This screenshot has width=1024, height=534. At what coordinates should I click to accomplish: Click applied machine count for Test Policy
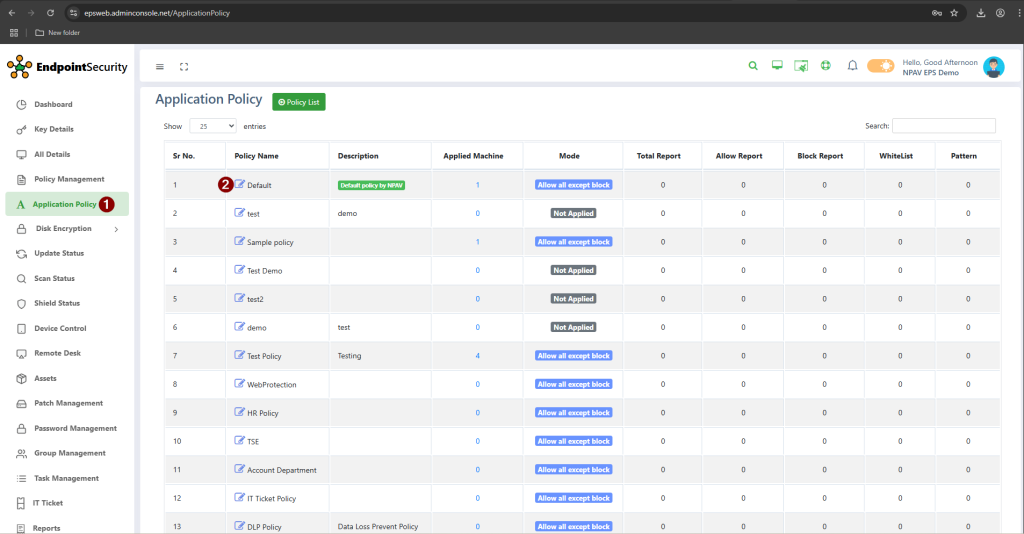pos(477,356)
